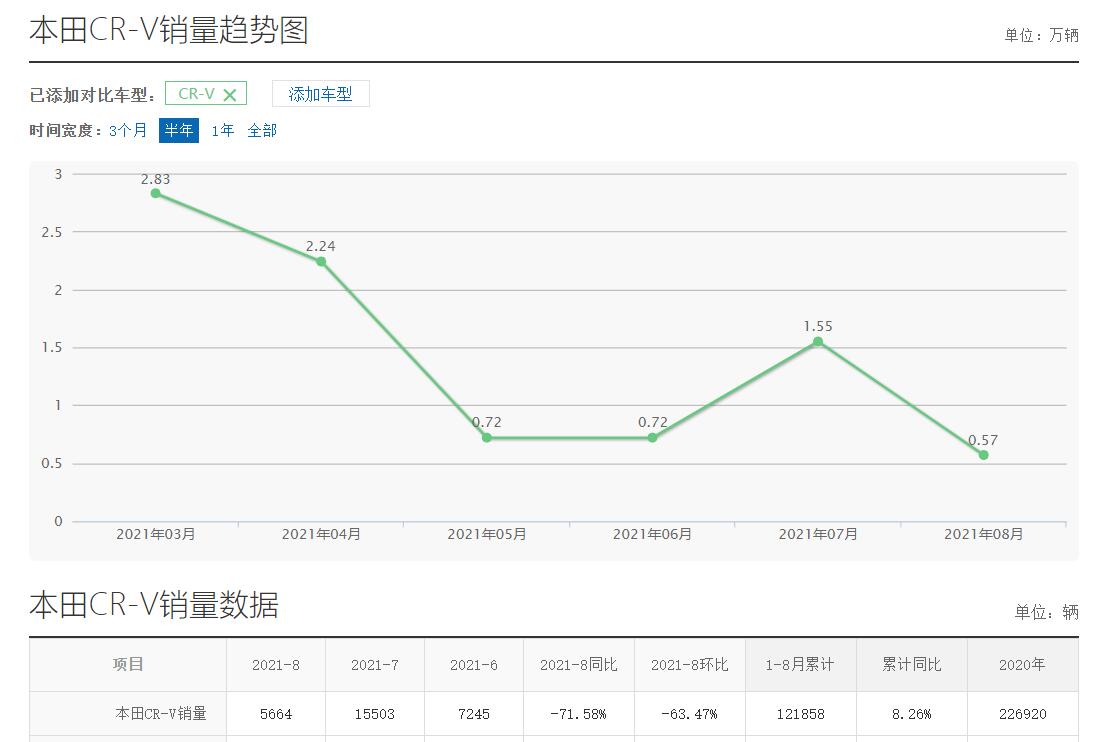Click the 2021年07月 axis label

818,534
